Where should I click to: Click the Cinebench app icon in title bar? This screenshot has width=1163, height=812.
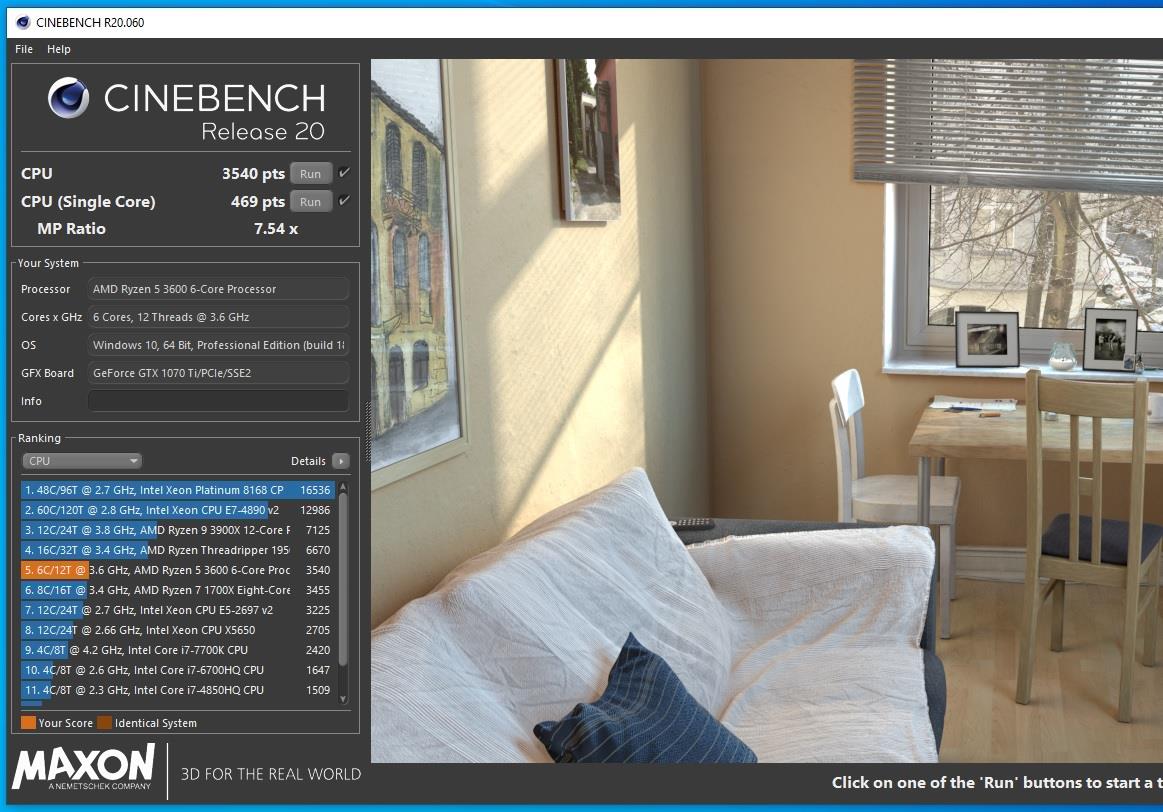coord(21,22)
